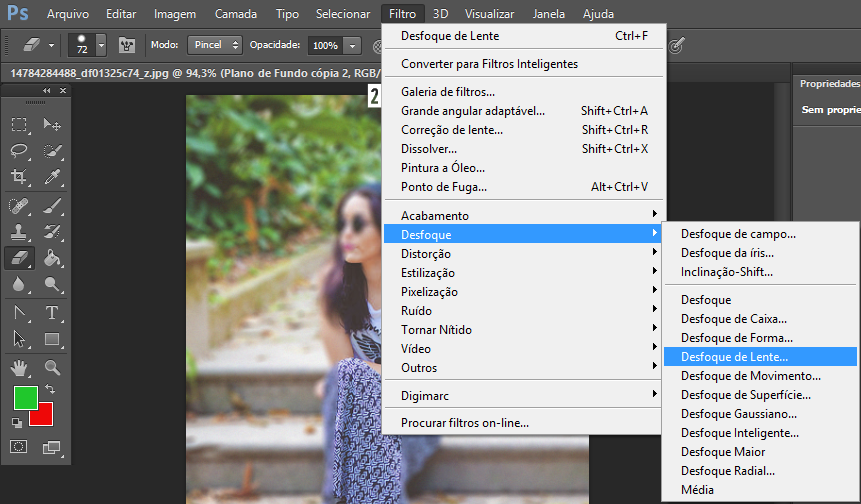Image resolution: width=861 pixels, height=504 pixels.
Task: Click the Photoshop Ps logo
Action: point(18,13)
